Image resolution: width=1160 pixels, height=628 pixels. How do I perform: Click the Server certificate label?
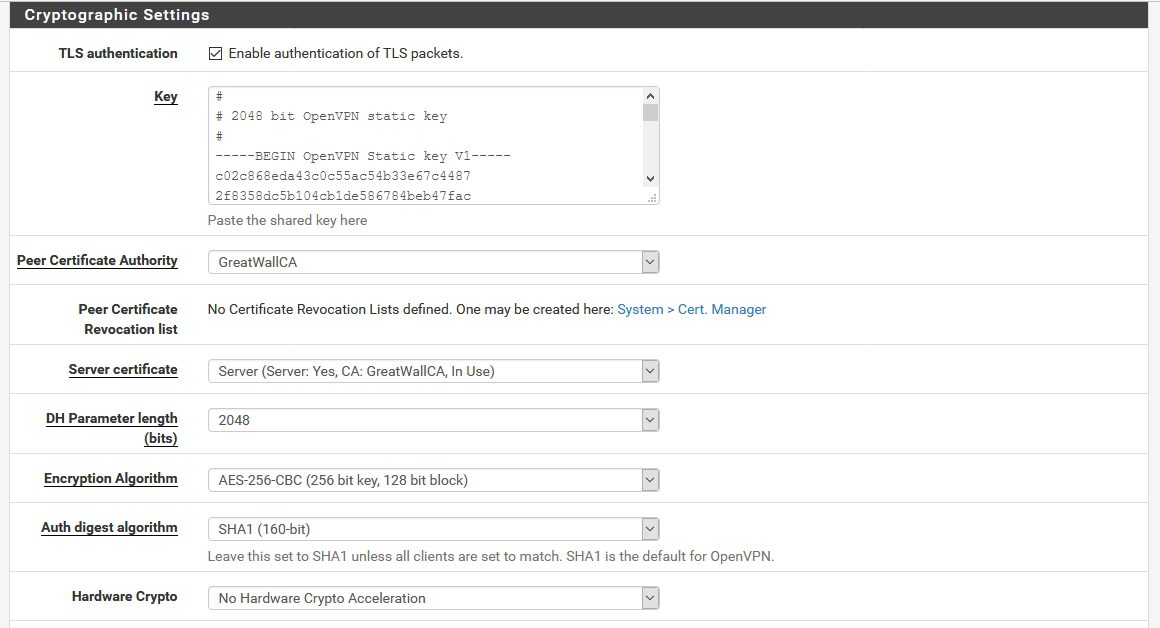pyautogui.click(x=123, y=369)
